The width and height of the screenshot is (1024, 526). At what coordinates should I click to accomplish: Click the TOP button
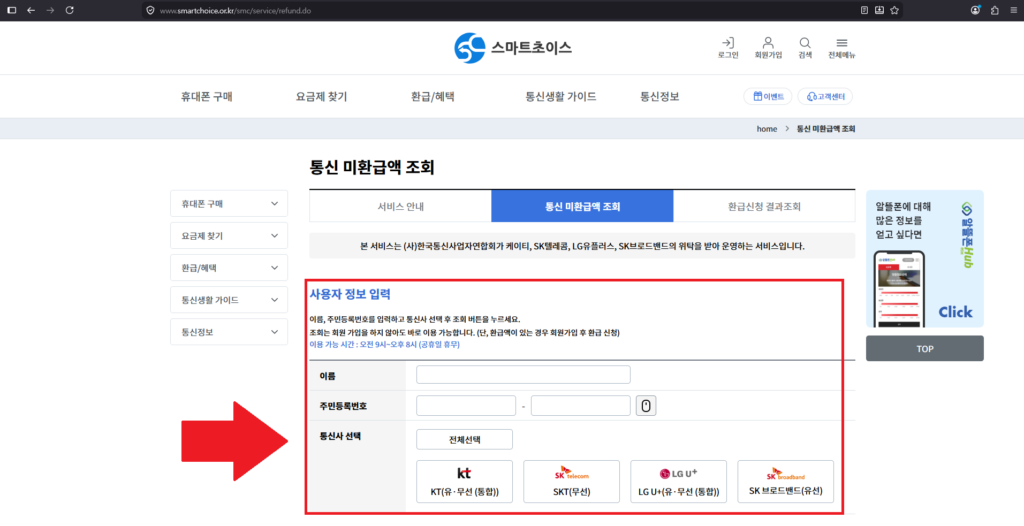(x=925, y=349)
